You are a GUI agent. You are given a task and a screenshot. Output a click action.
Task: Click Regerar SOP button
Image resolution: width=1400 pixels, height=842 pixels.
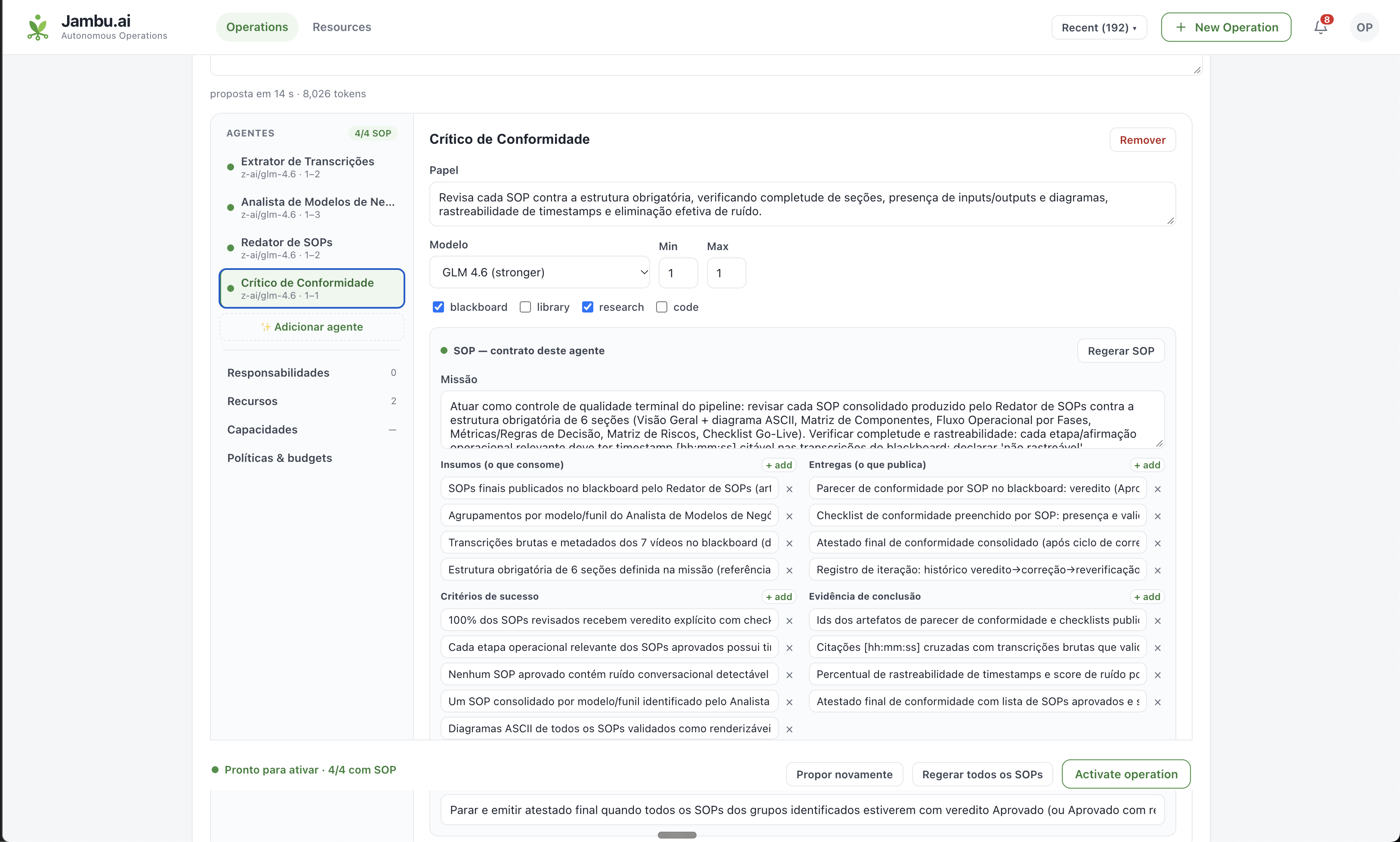(1120, 351)
